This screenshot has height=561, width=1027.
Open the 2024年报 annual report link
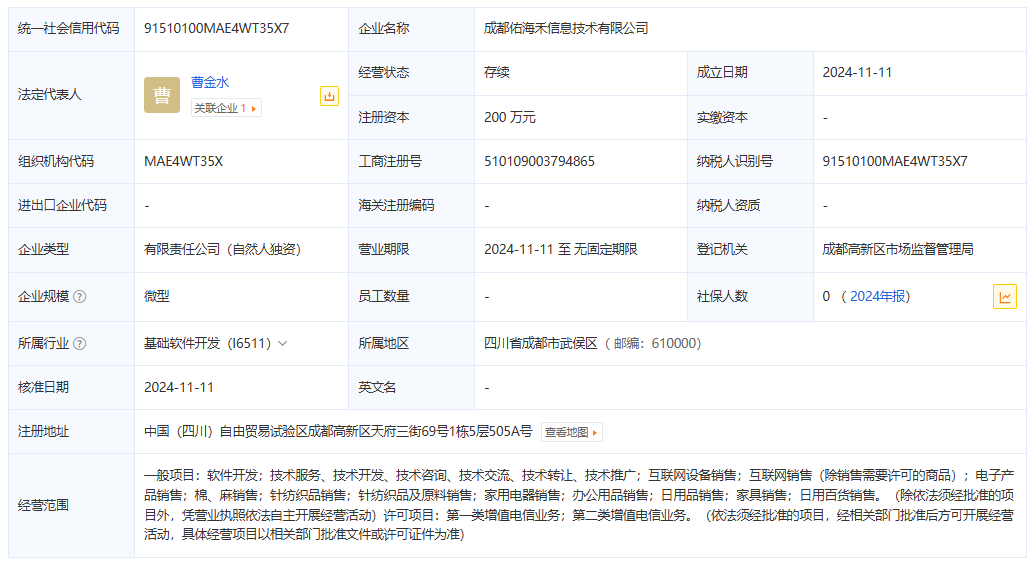pyautogui.click(x=879, y=297)
